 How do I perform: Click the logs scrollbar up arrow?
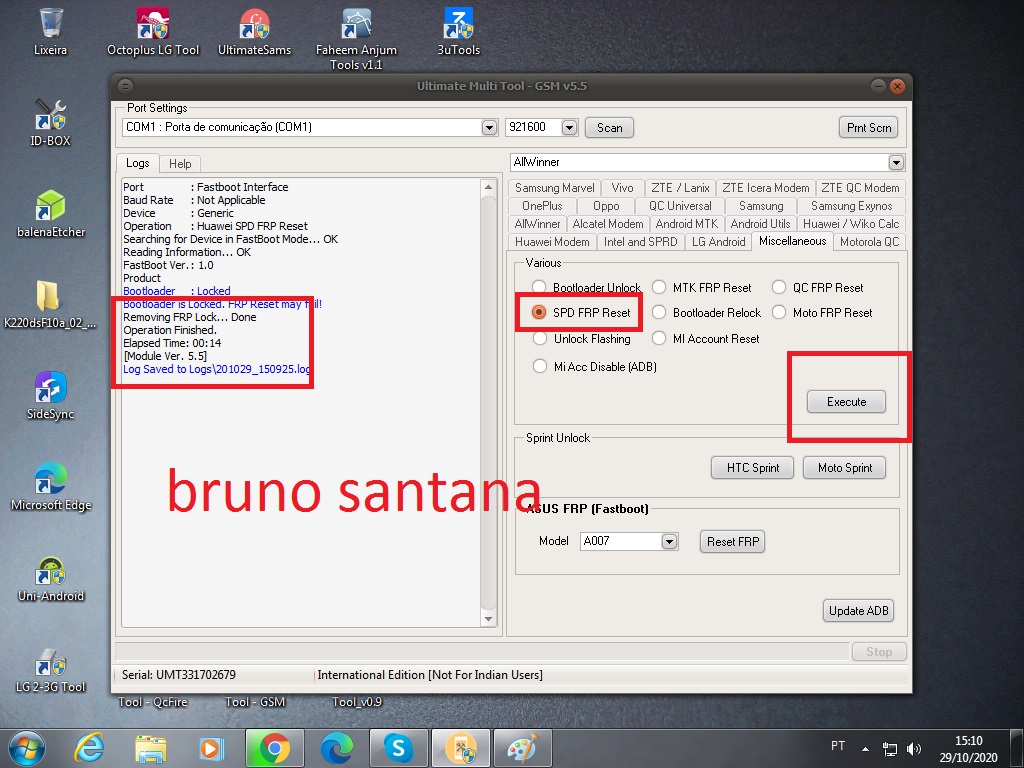(x=488, y=187)
